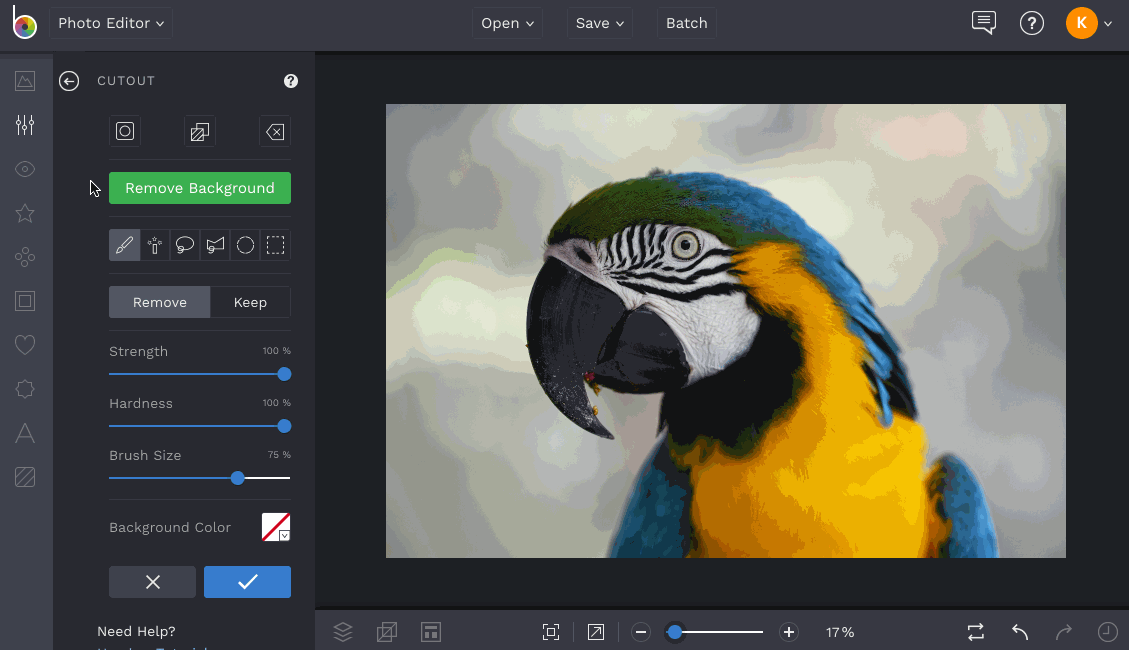
Task: Open the feedback chat icon
Action: [x=984, y=23]
